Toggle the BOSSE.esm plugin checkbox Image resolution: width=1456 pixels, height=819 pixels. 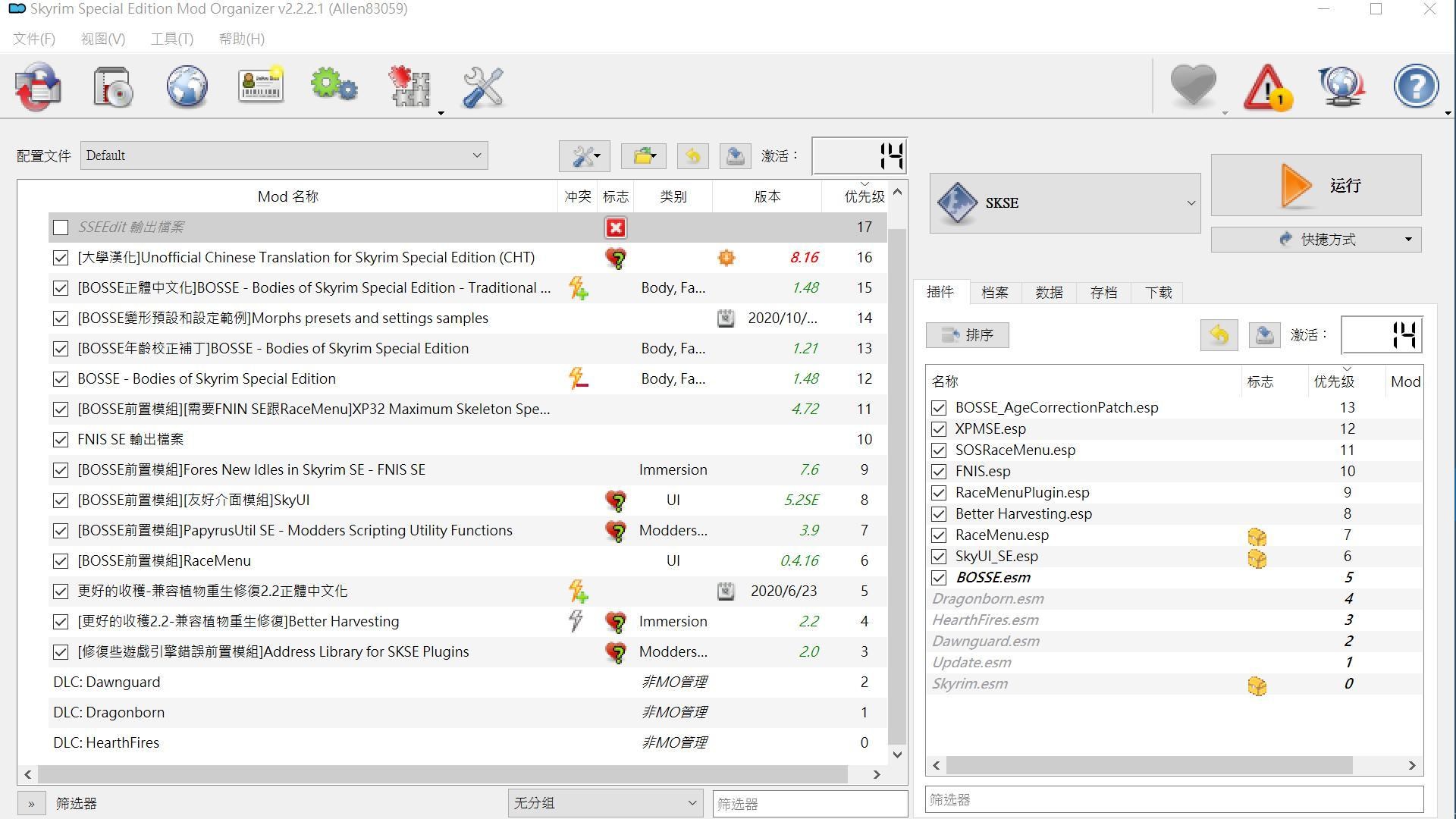(x=939, y=578)
